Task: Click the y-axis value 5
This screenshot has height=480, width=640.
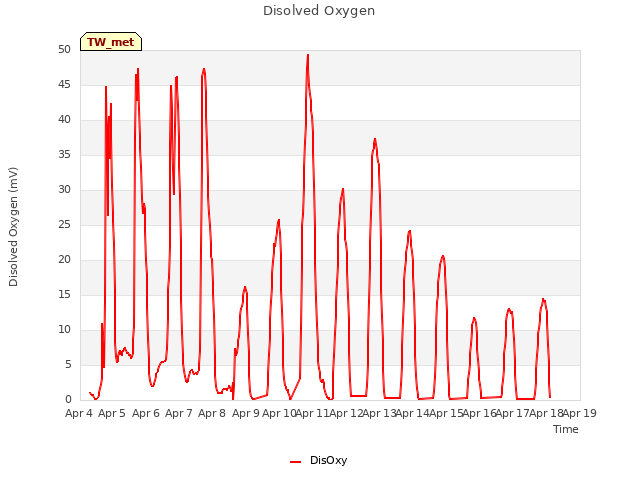Action: [x=68, y=364]
